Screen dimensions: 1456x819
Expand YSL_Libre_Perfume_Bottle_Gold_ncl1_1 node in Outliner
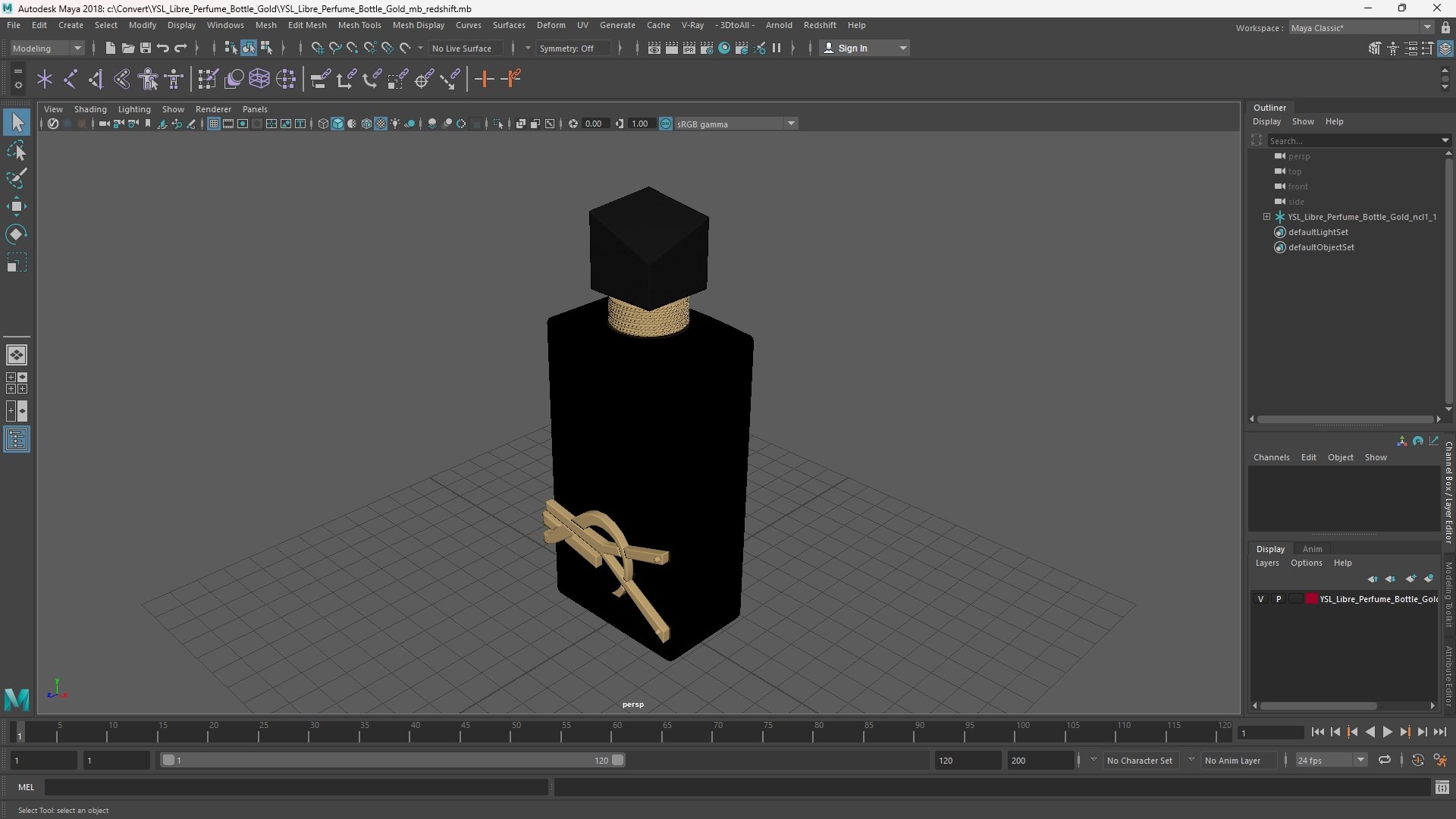pos(1266,217)
